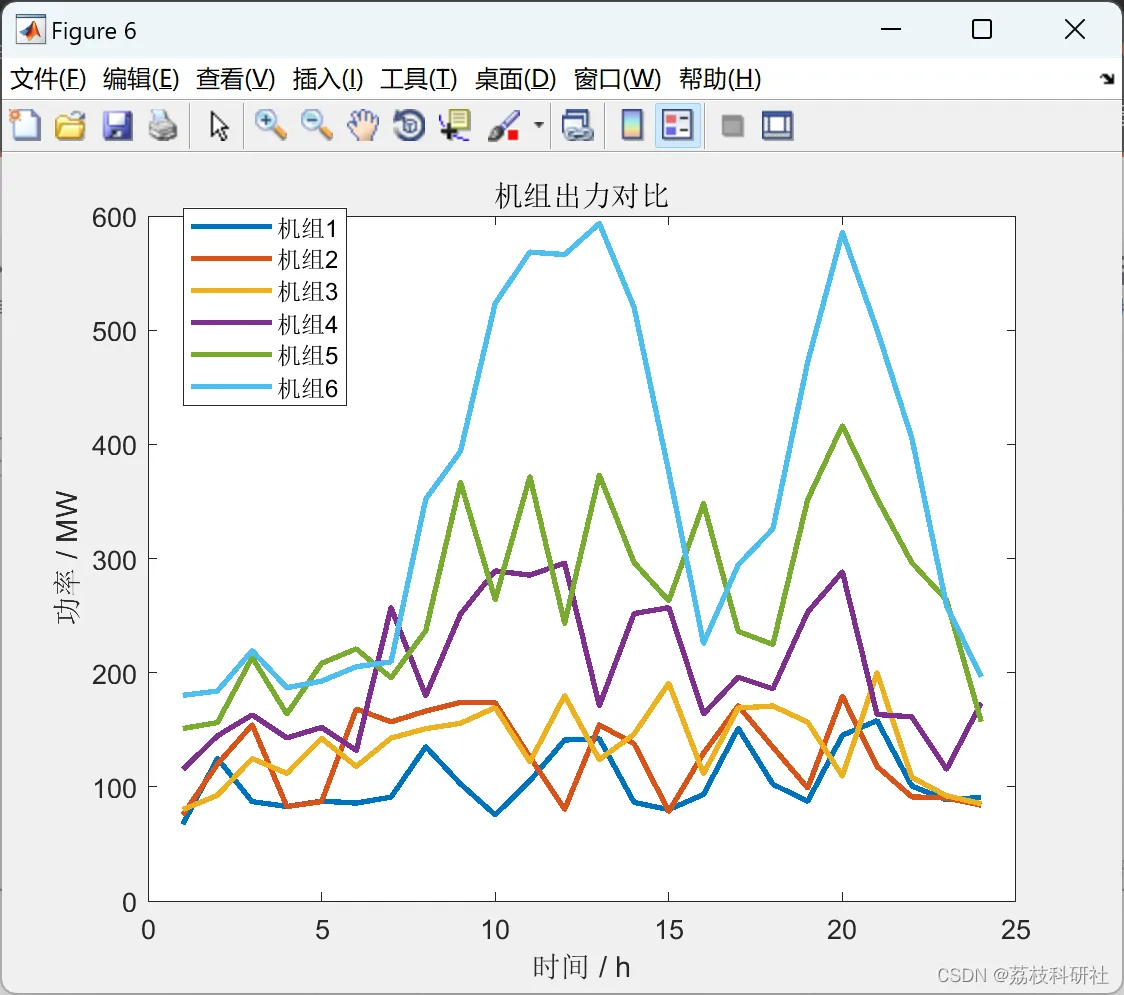Click the green curve peak at hour 20
This screenshot has height=995, width=1124.
(842, 427)
